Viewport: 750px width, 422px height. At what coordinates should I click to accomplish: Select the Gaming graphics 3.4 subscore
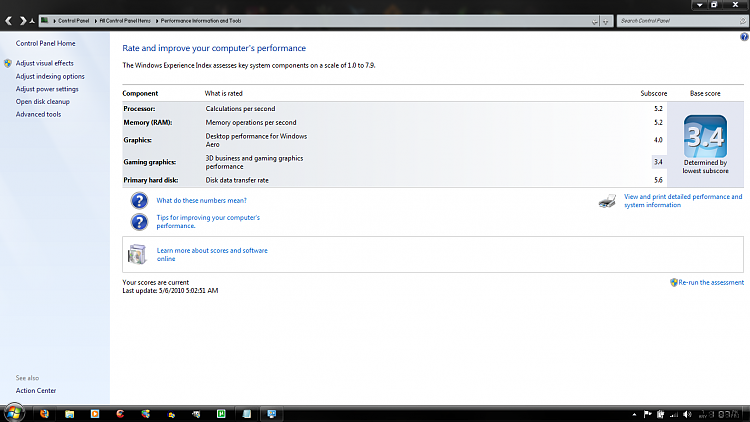pyautogui.click(x=658, y=162)
